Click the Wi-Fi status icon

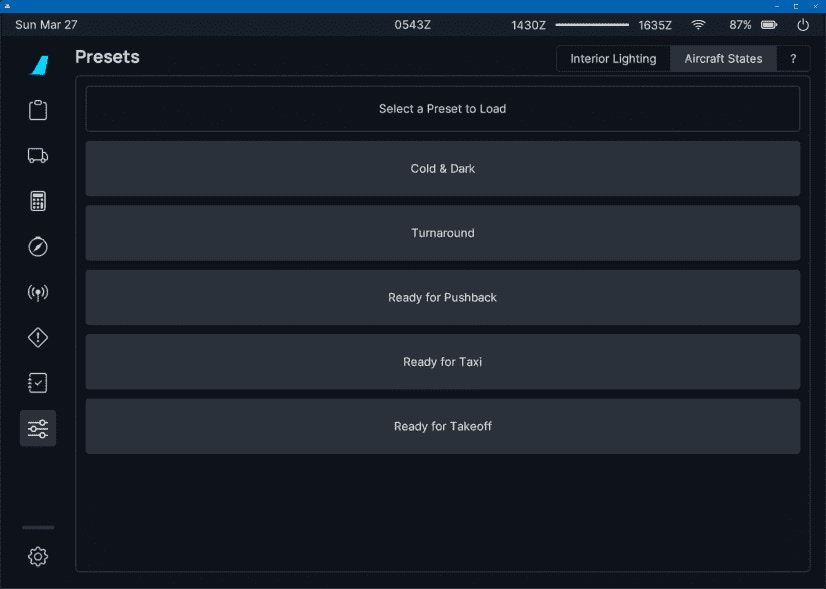tap(698, 25)
